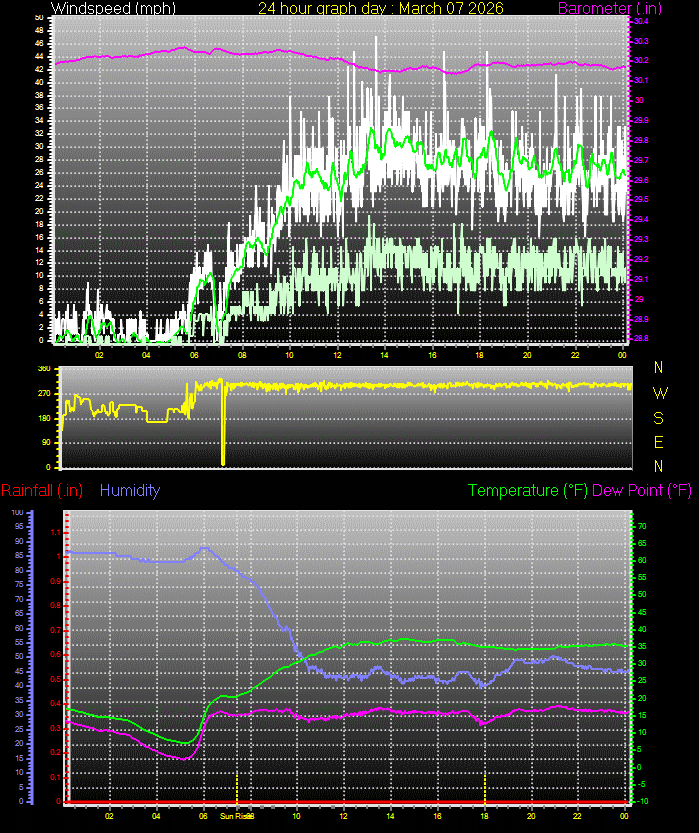699x833 pixels.
Task: Click the "360" wind direction axis tick
Action: (44, 369)
